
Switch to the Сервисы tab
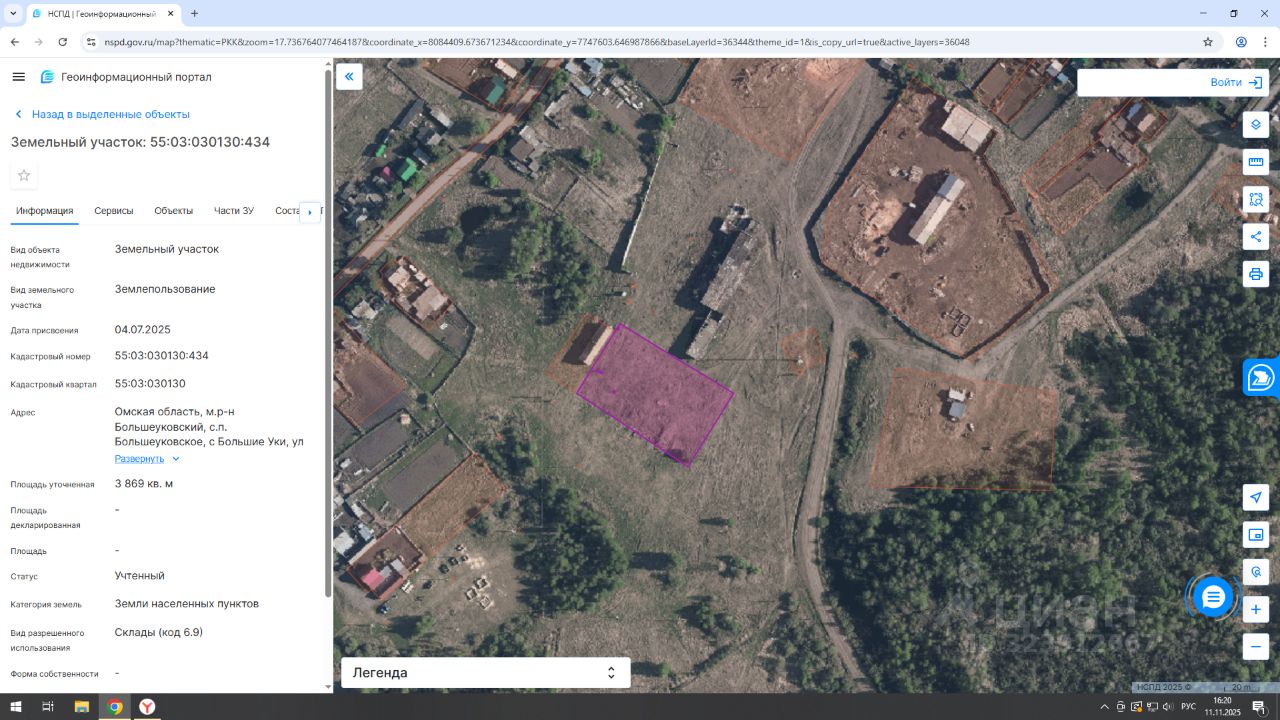114,211
